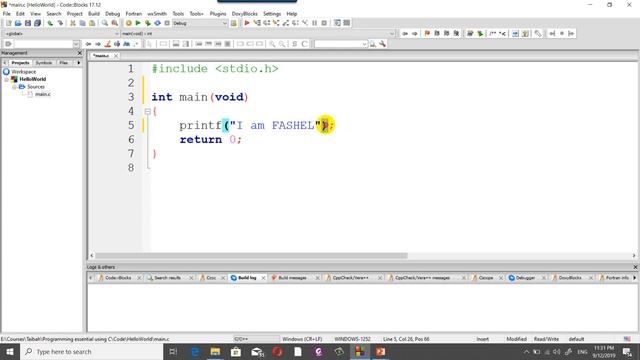Close the main.c editor tab
The height and width of the screenshot is (360, 640).
click(x=116, y=56)
